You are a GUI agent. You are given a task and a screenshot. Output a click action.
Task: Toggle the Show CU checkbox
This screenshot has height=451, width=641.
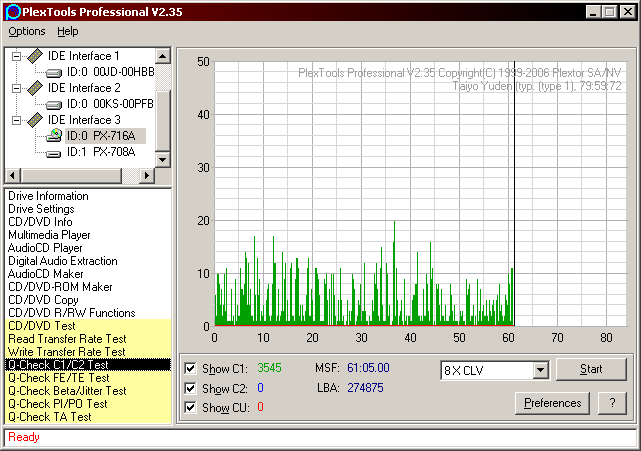click(x=190, y=407)
